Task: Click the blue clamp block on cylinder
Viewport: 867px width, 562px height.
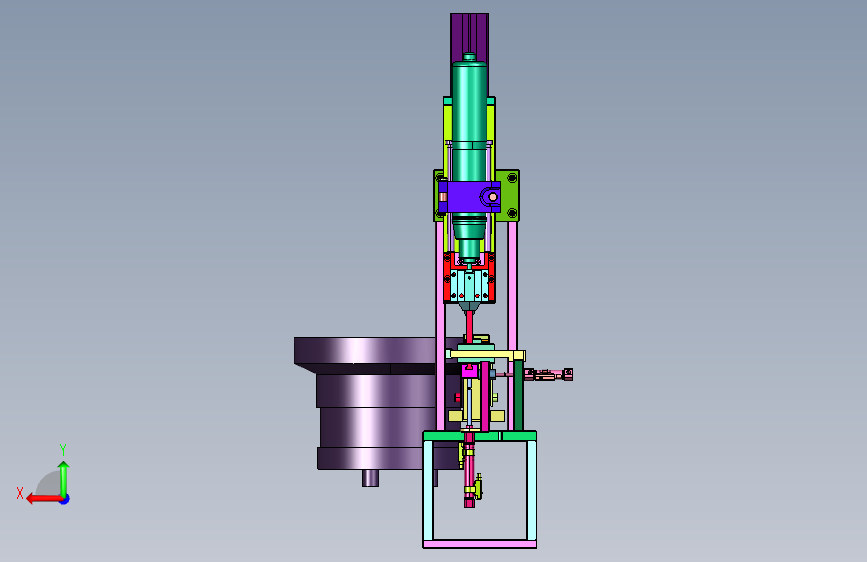Action: click(x=470, y=197)
